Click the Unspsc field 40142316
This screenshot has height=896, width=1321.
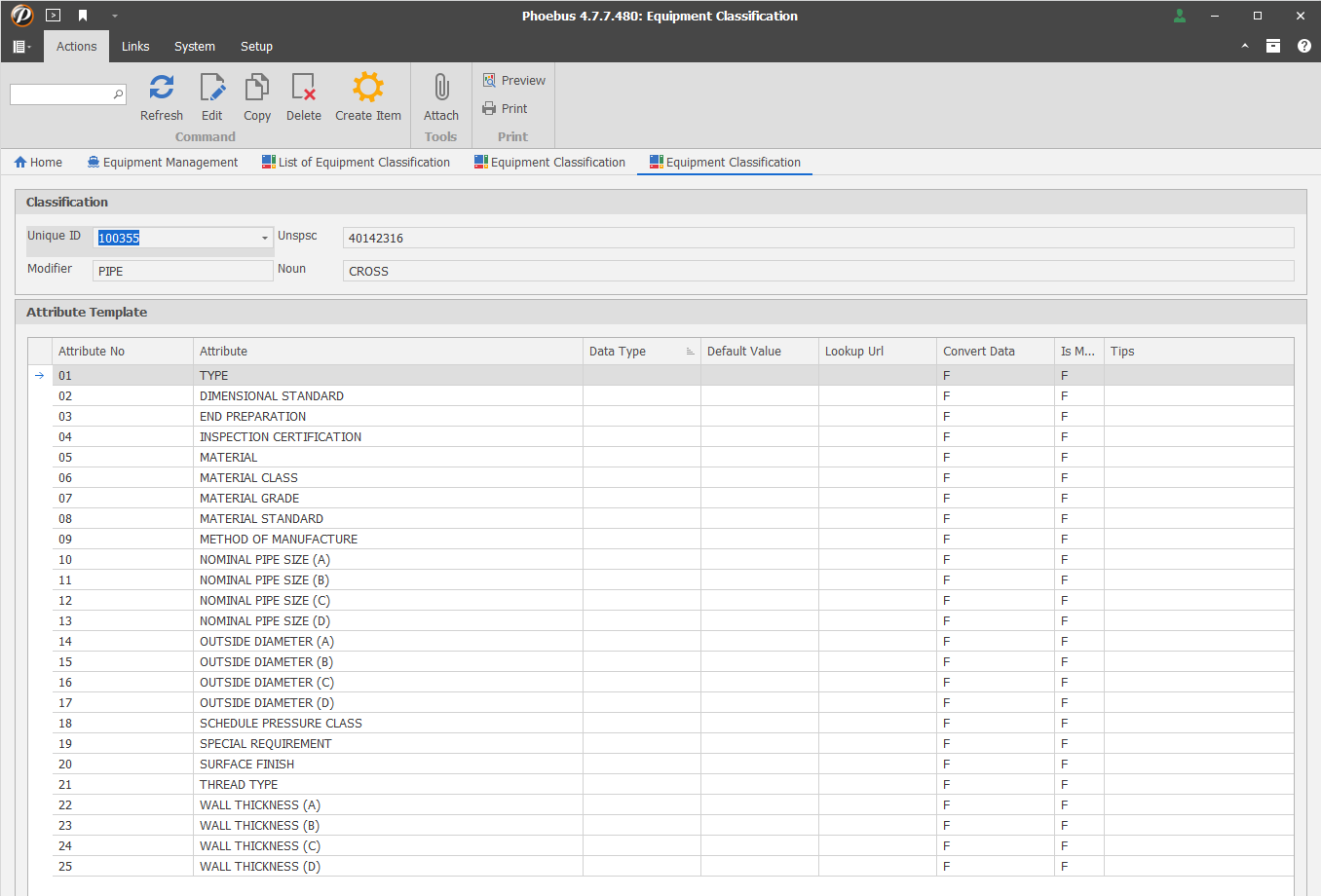[818, 239]
